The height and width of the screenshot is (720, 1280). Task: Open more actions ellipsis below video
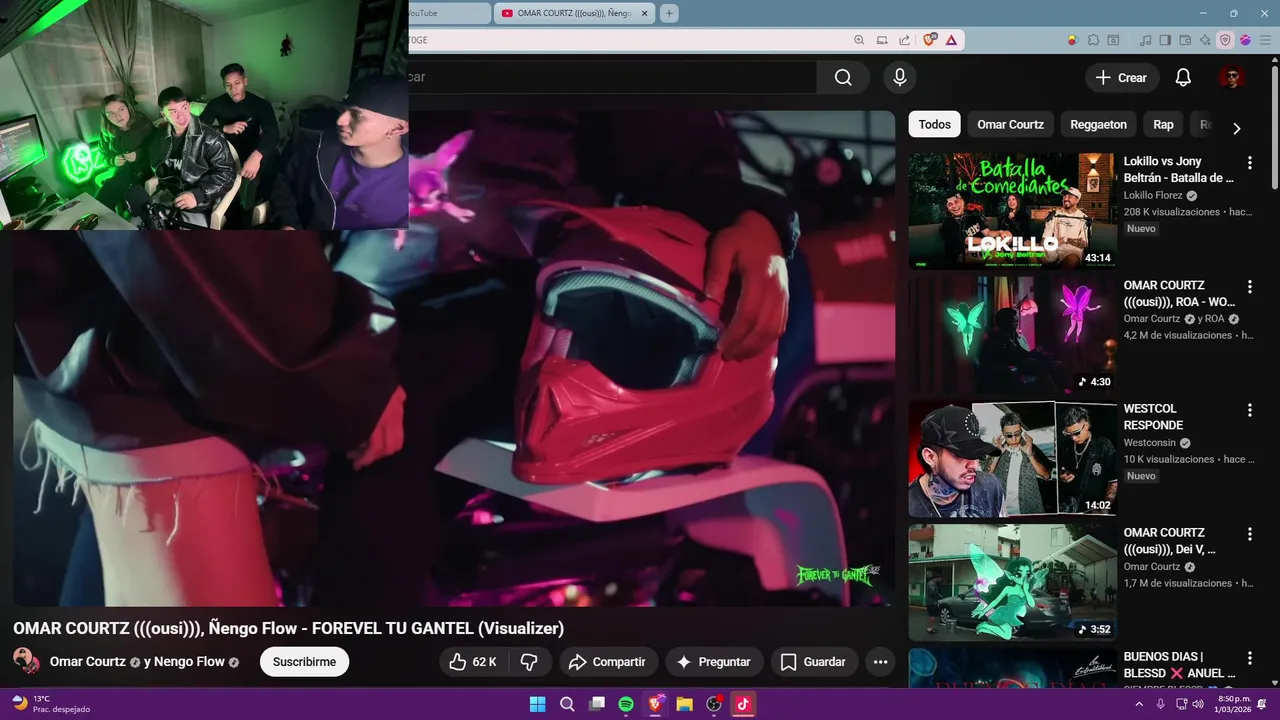[x=880, y=662]
